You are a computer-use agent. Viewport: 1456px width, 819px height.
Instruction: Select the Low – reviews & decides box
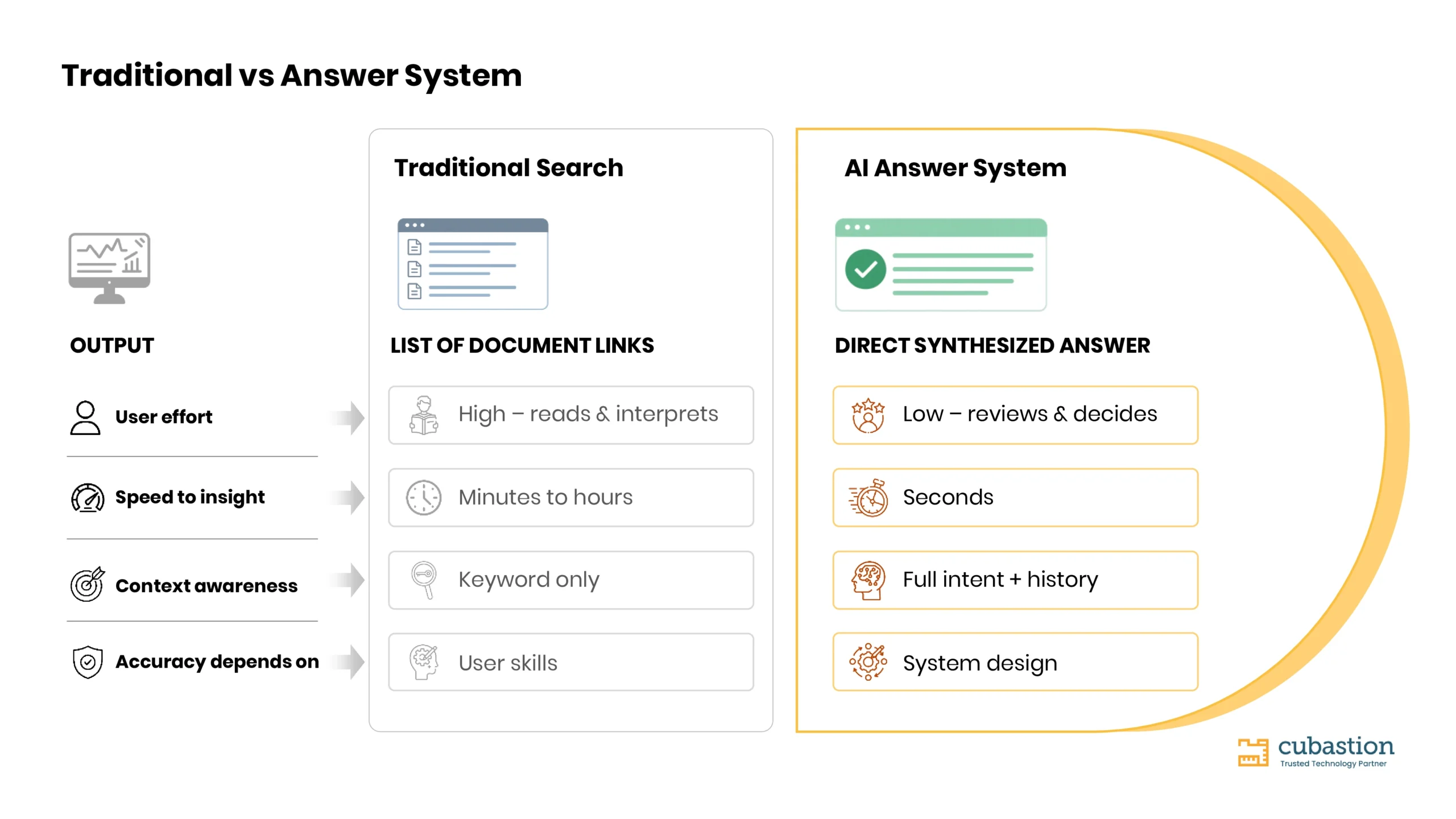coord(1015,415)
